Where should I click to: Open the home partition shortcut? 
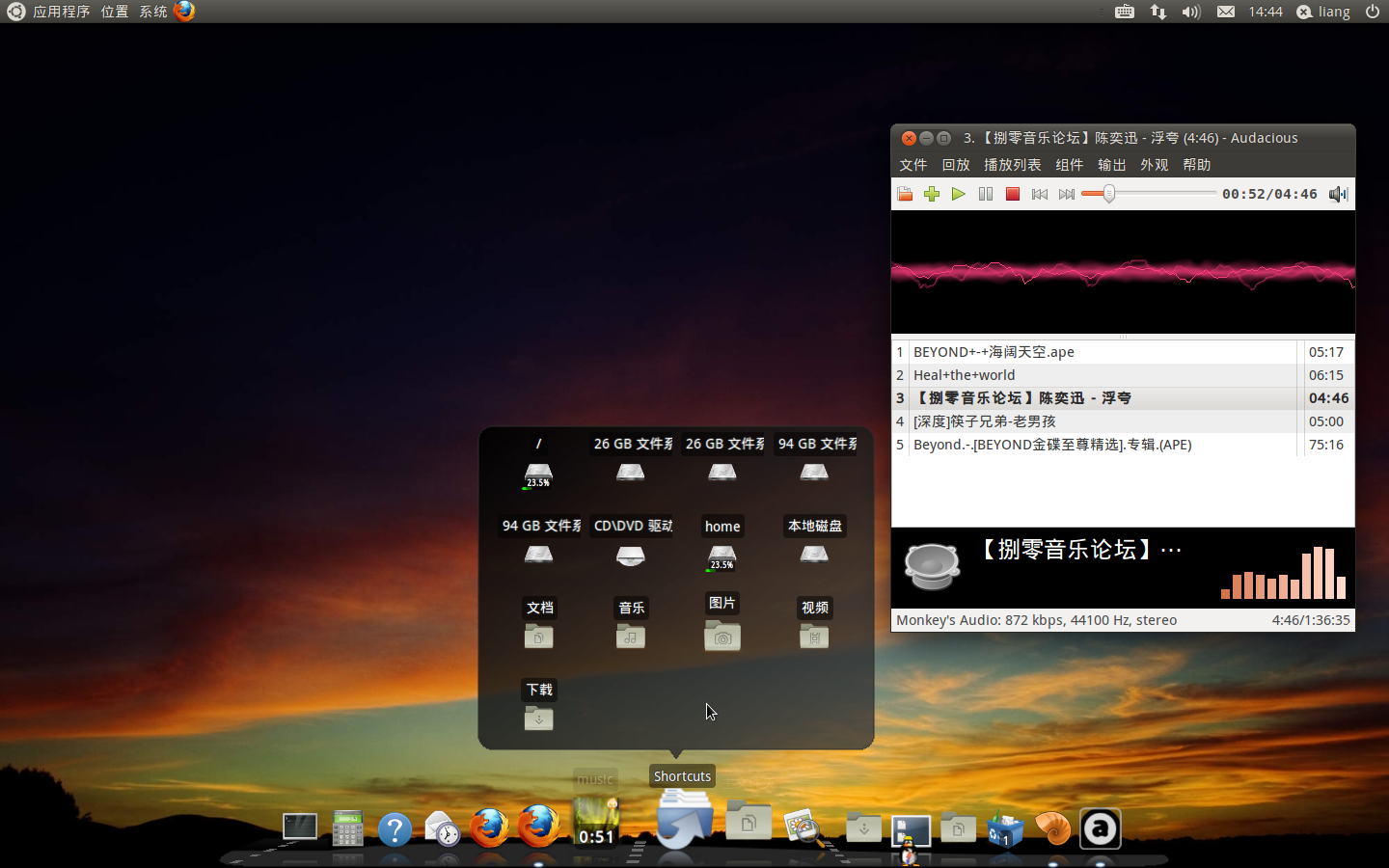[x=722, y=556]
